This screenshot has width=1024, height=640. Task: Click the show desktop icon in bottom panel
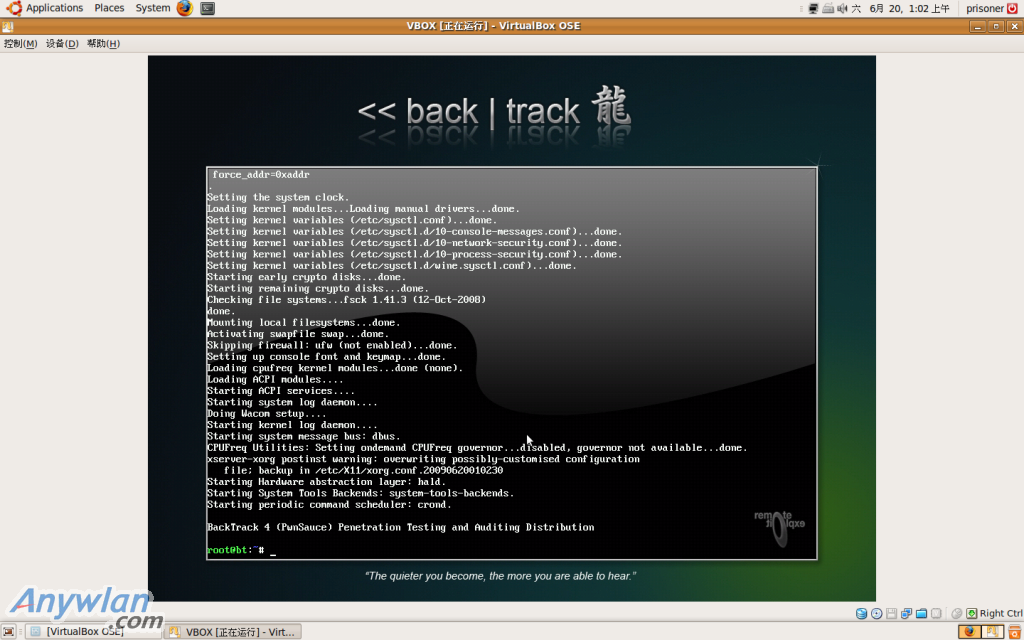[8, 632]
